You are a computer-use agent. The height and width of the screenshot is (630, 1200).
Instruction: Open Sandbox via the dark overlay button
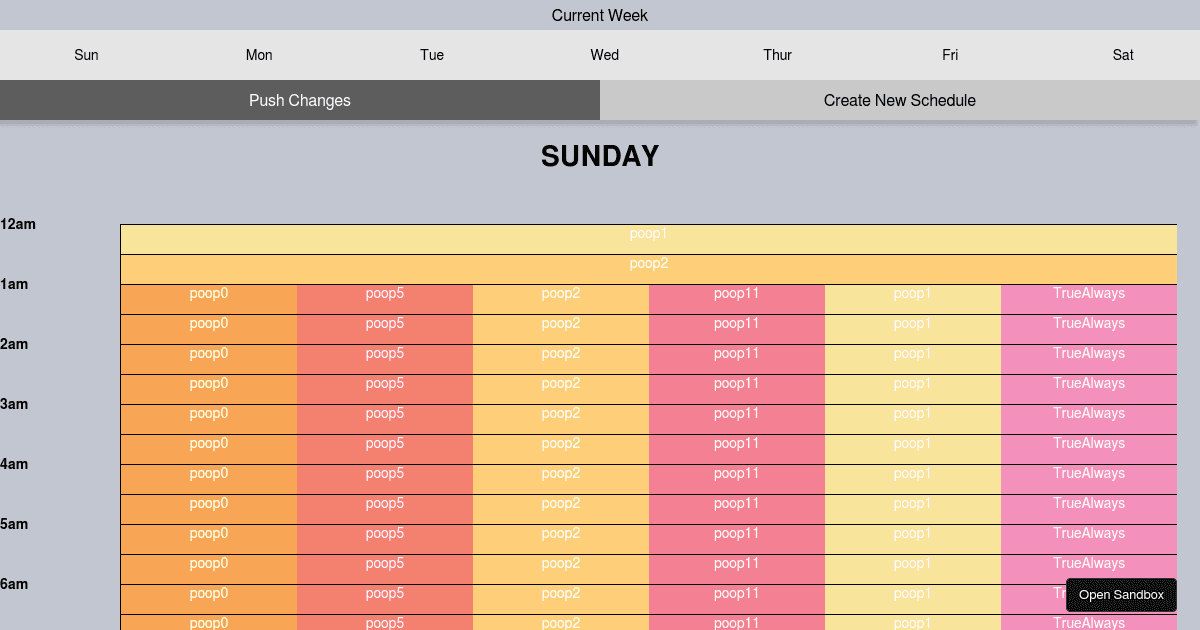coord(1121,594)
